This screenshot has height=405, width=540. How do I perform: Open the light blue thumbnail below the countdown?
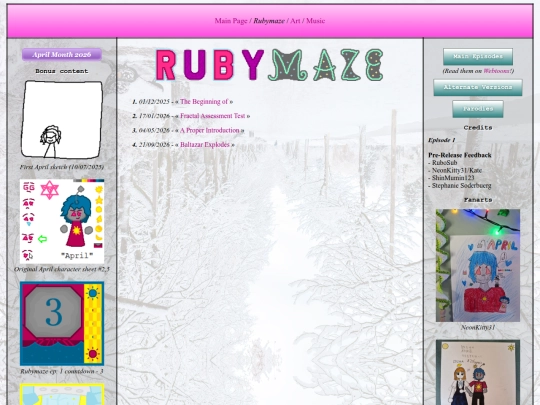coord(62,394)
